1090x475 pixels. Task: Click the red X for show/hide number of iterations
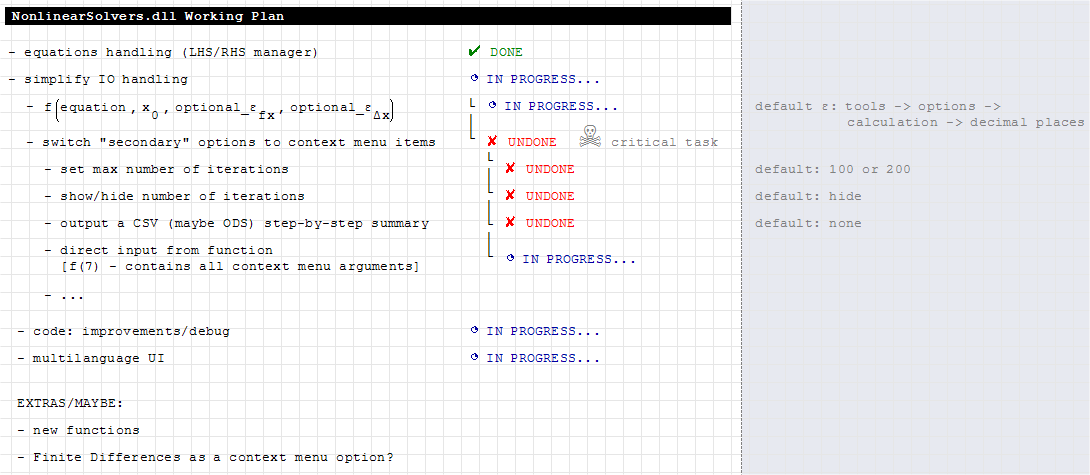point(510,196)
